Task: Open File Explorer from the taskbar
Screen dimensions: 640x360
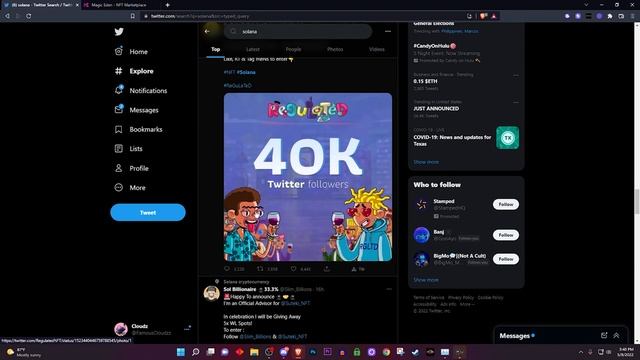Action: (x=254, y=352)
